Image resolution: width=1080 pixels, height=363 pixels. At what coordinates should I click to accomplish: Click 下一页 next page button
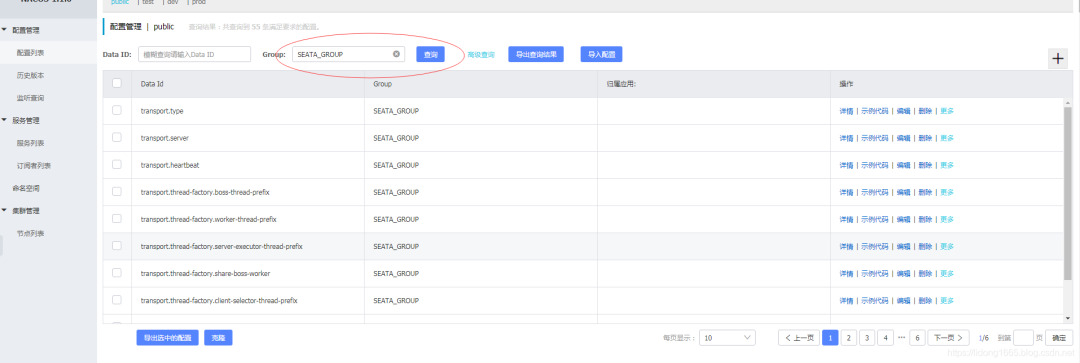coord(948,338)
